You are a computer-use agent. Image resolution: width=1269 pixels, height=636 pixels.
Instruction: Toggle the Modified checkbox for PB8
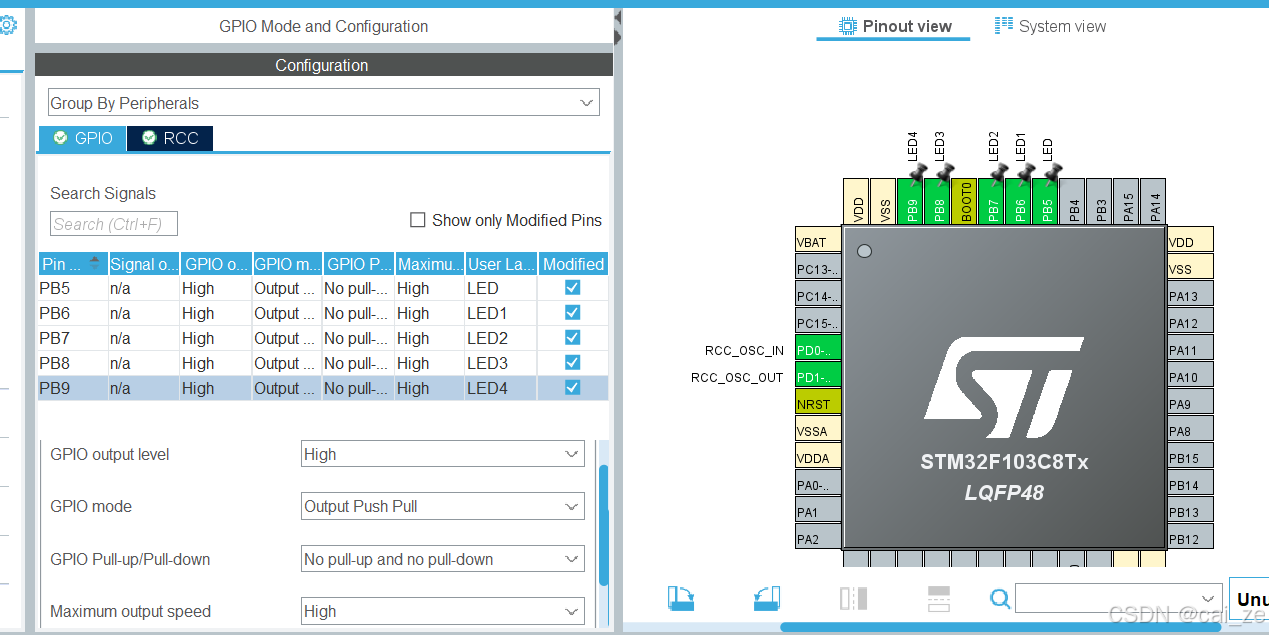[x=572, y=362]
